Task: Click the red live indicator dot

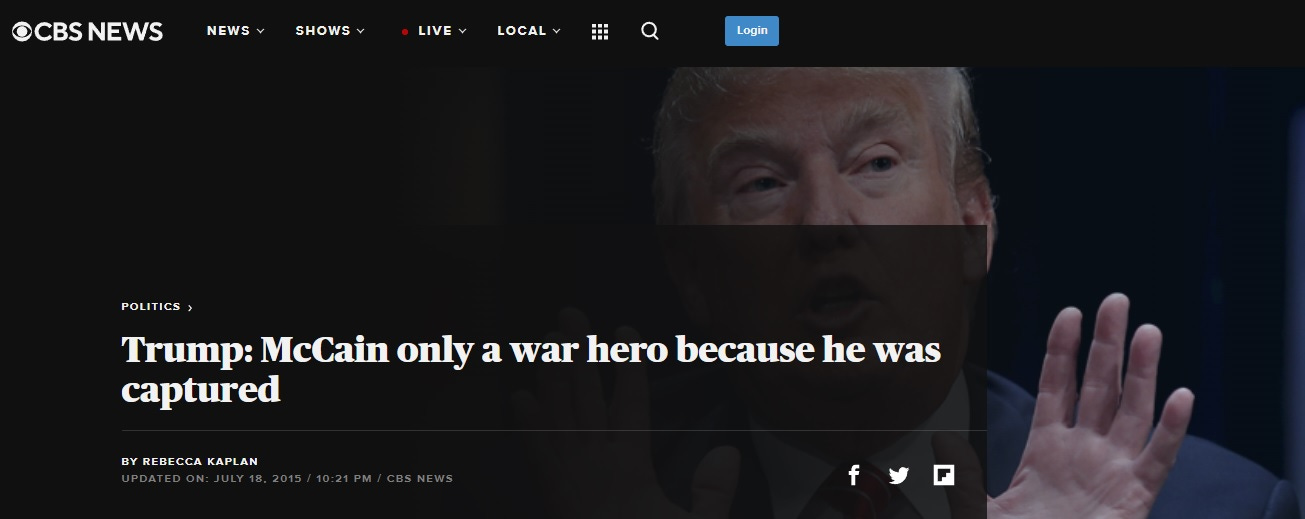Action: 405,32
